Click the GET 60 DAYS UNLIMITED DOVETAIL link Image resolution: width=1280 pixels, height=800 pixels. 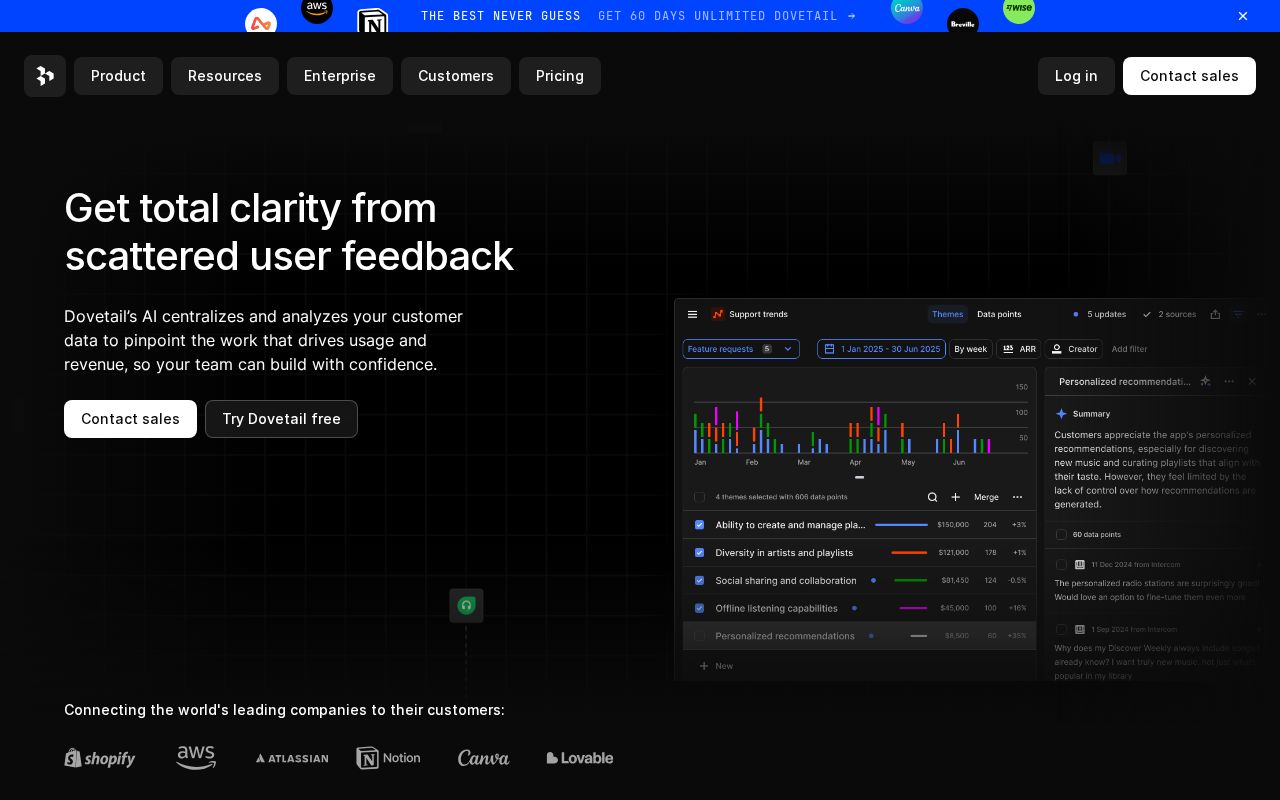pos(727,16)
